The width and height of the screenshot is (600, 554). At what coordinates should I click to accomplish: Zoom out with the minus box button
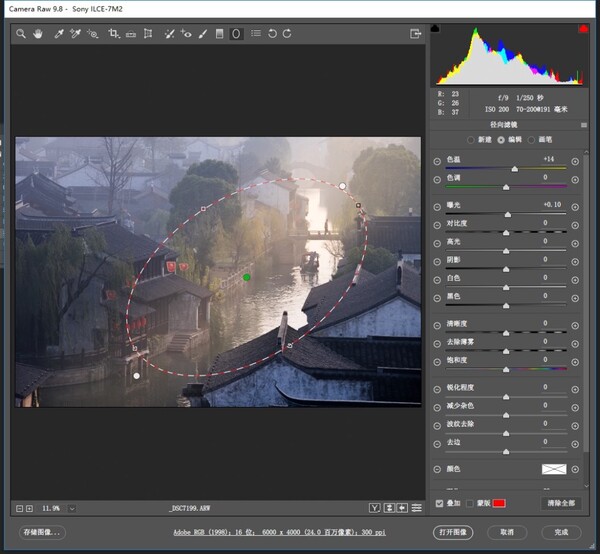[x=20, y=508]
